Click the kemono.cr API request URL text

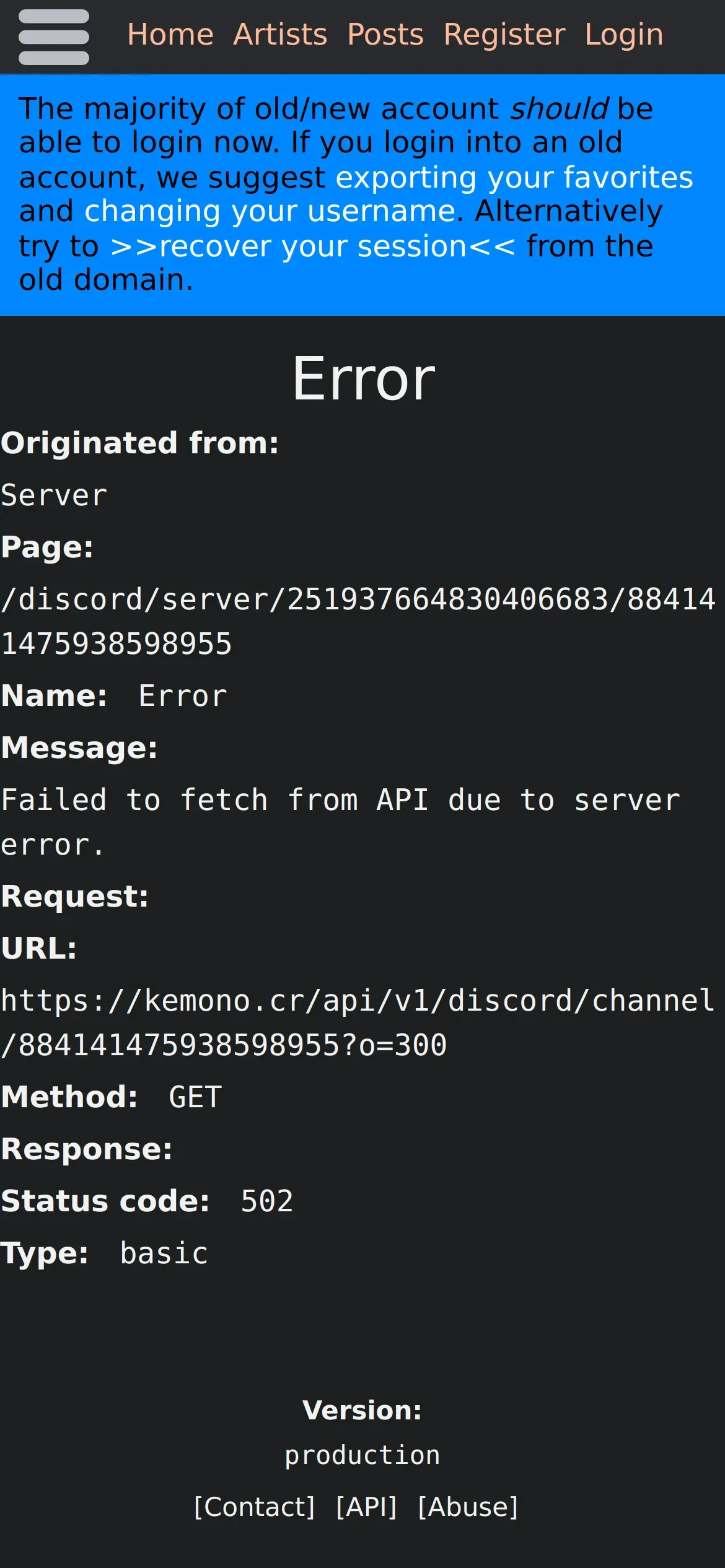pyautogui.click(x=358, y=1023)
